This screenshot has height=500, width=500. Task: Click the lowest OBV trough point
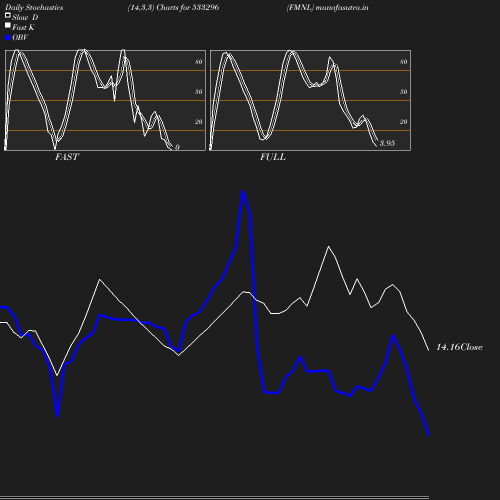(57, 416)
